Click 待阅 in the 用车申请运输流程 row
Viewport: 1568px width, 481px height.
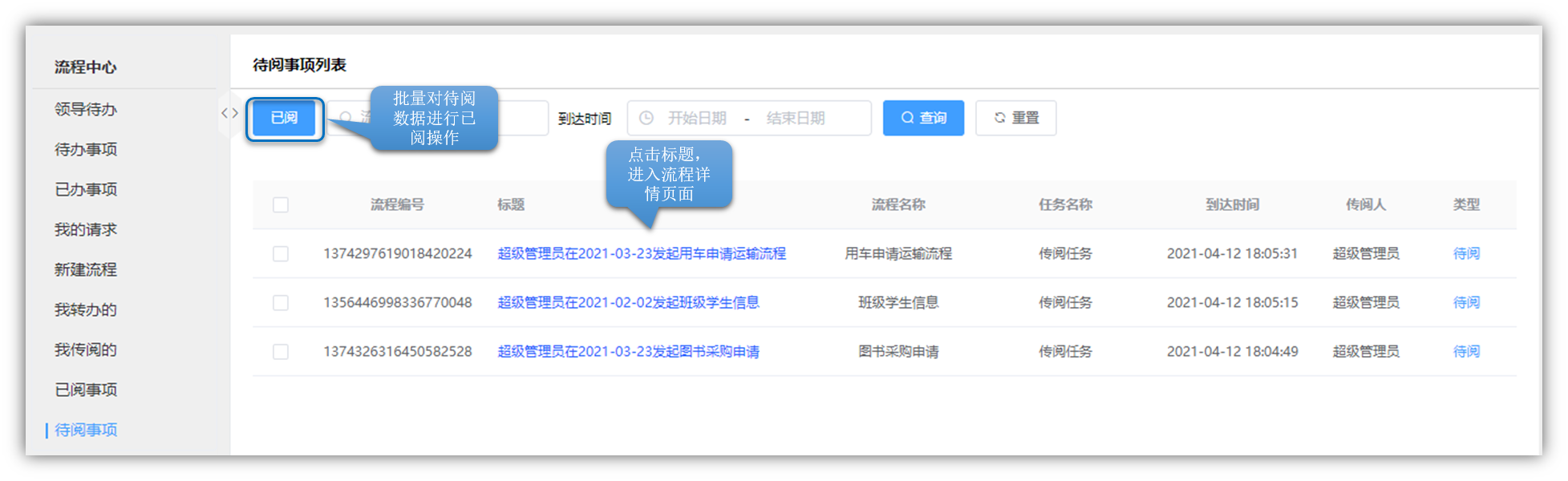coord(1466,253)
